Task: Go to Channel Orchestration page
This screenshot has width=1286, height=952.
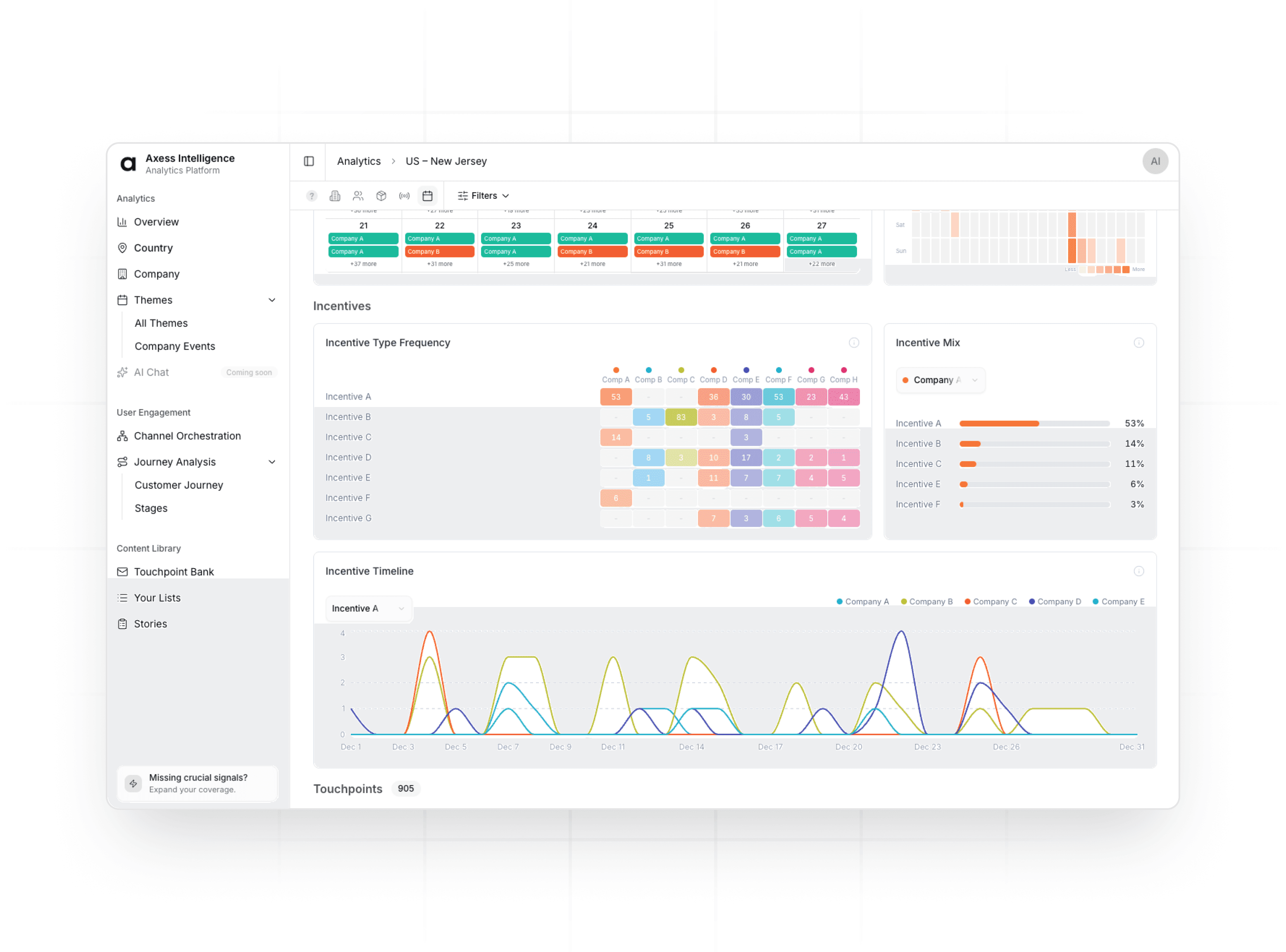Action: 187,436
